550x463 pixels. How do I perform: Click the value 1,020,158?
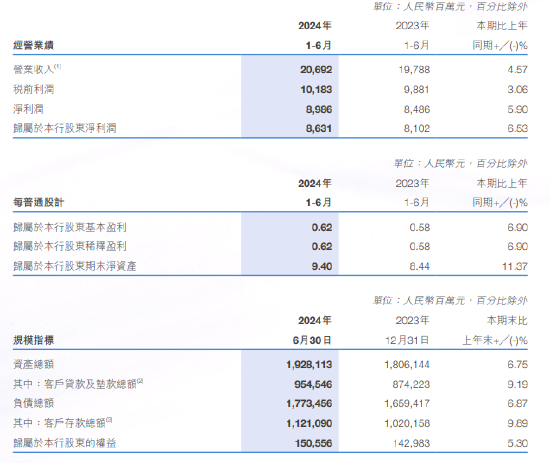407,423
